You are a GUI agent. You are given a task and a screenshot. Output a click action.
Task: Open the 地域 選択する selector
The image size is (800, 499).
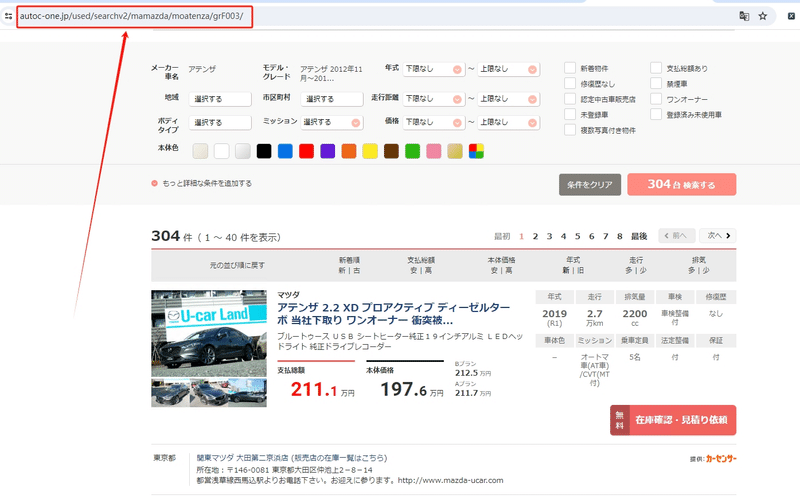(x=220, y=99)
